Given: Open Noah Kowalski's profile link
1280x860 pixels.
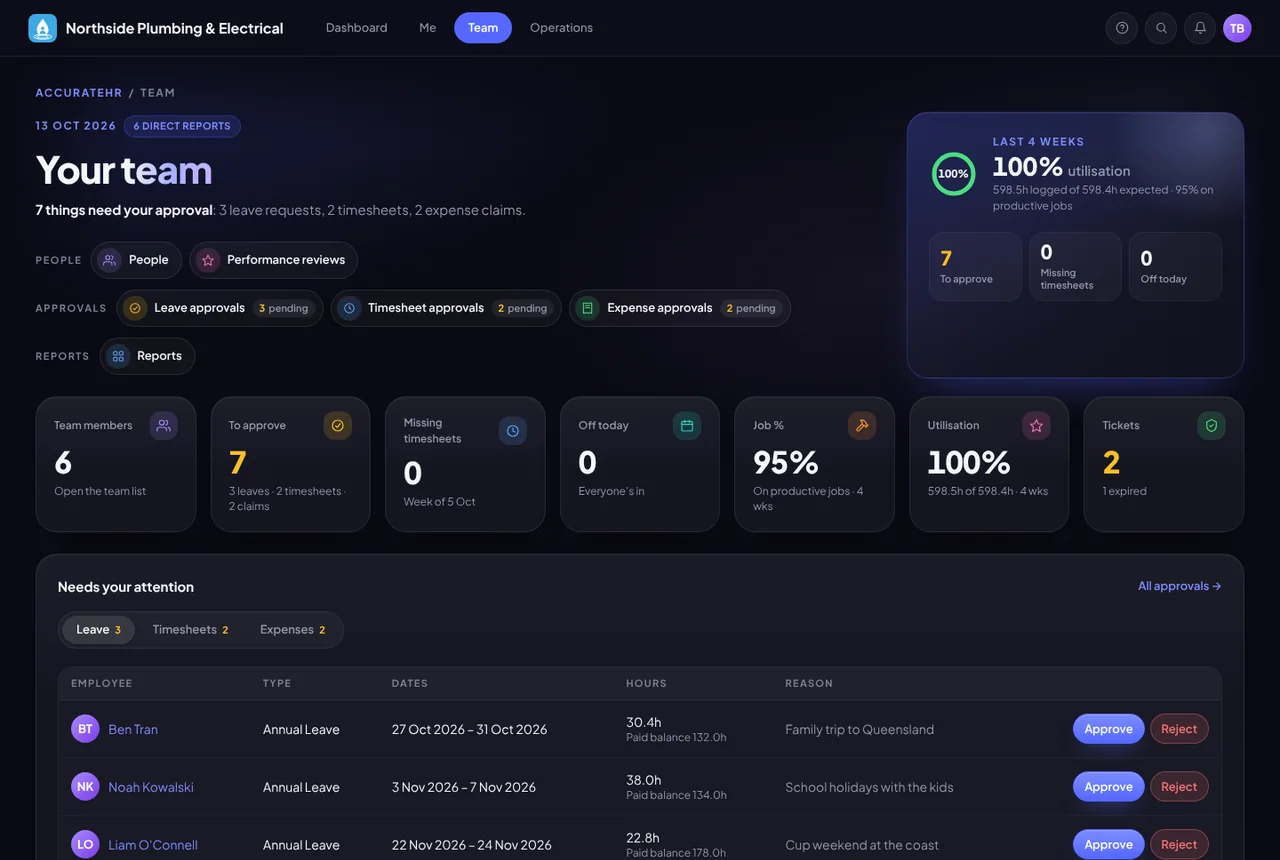Looking at the screenshot, I should [x=151, y=787].
